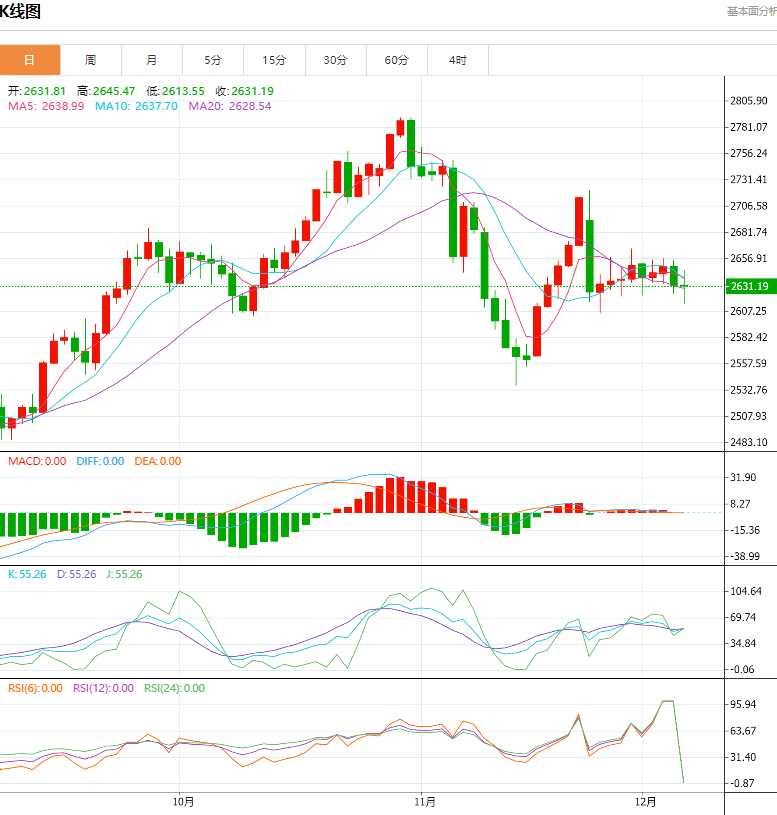Open the 5分 timeframe tab

coord(213,60)
